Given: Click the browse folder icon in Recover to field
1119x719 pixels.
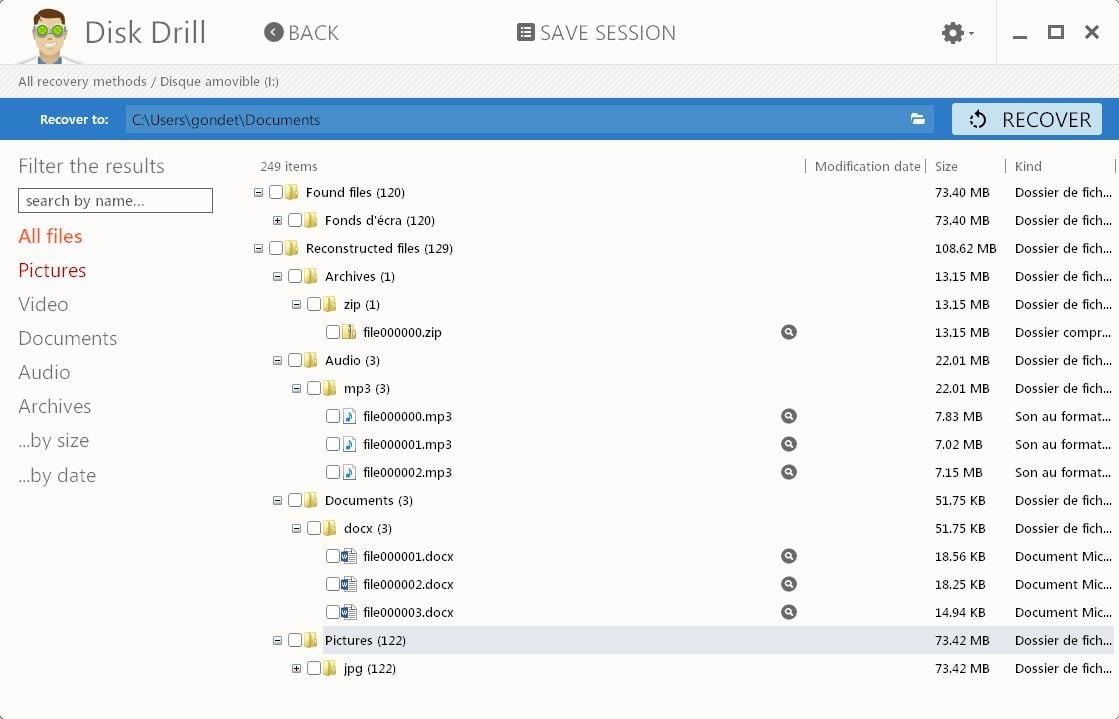Looking at the screenshot, I should pos(917,120).
